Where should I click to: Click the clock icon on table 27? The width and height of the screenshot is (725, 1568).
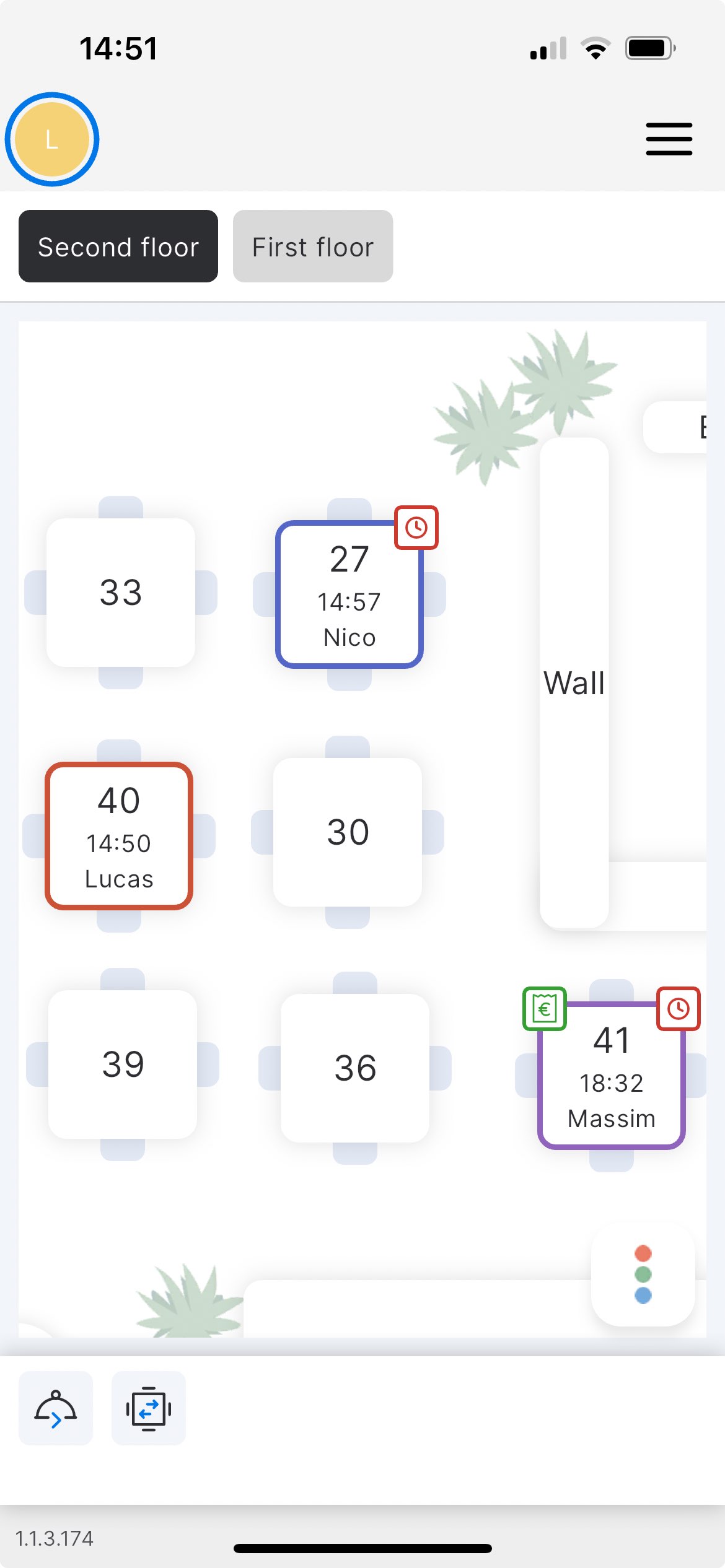click(416, 528)
